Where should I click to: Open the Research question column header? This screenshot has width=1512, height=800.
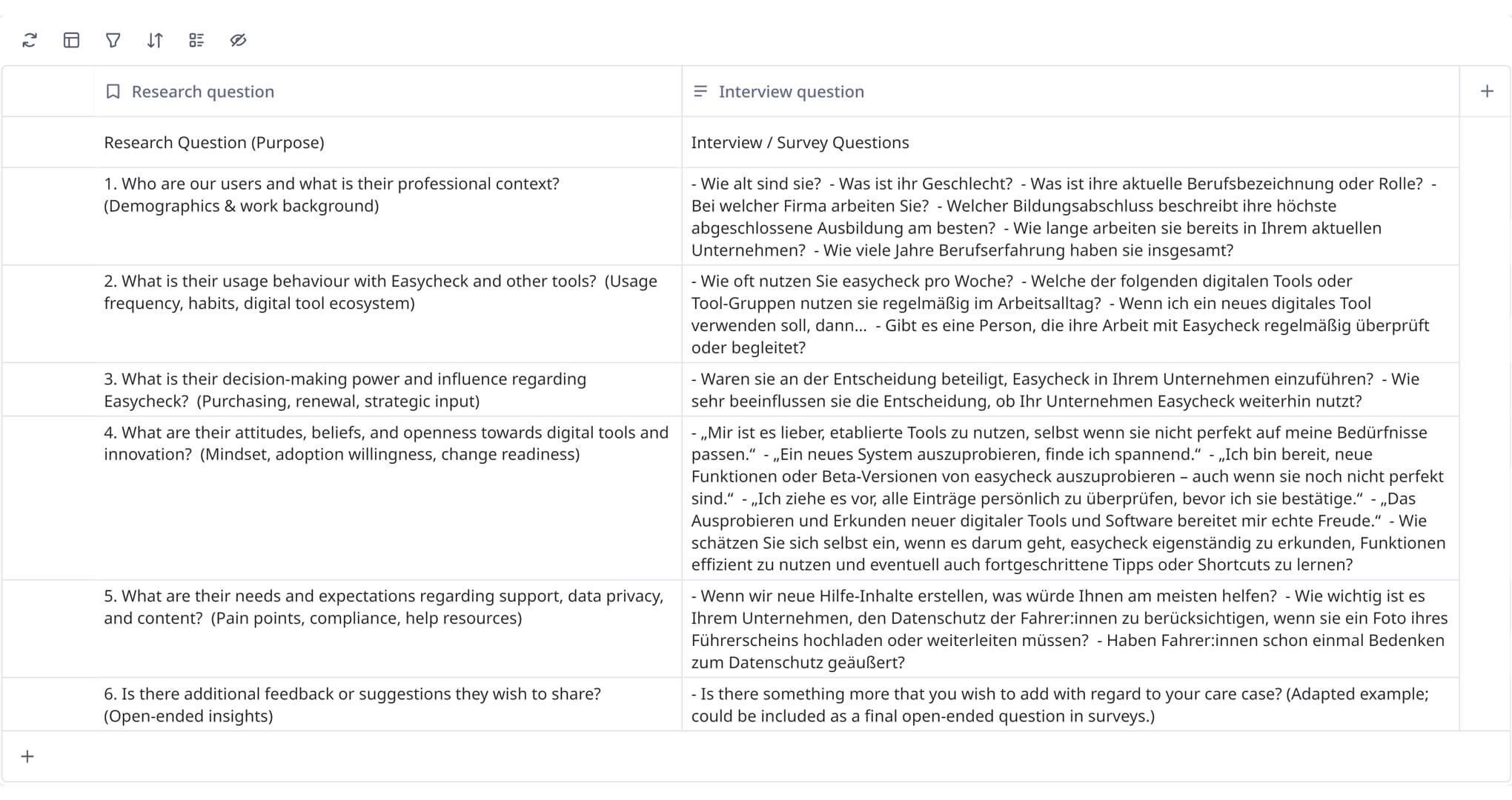[203, 91]
